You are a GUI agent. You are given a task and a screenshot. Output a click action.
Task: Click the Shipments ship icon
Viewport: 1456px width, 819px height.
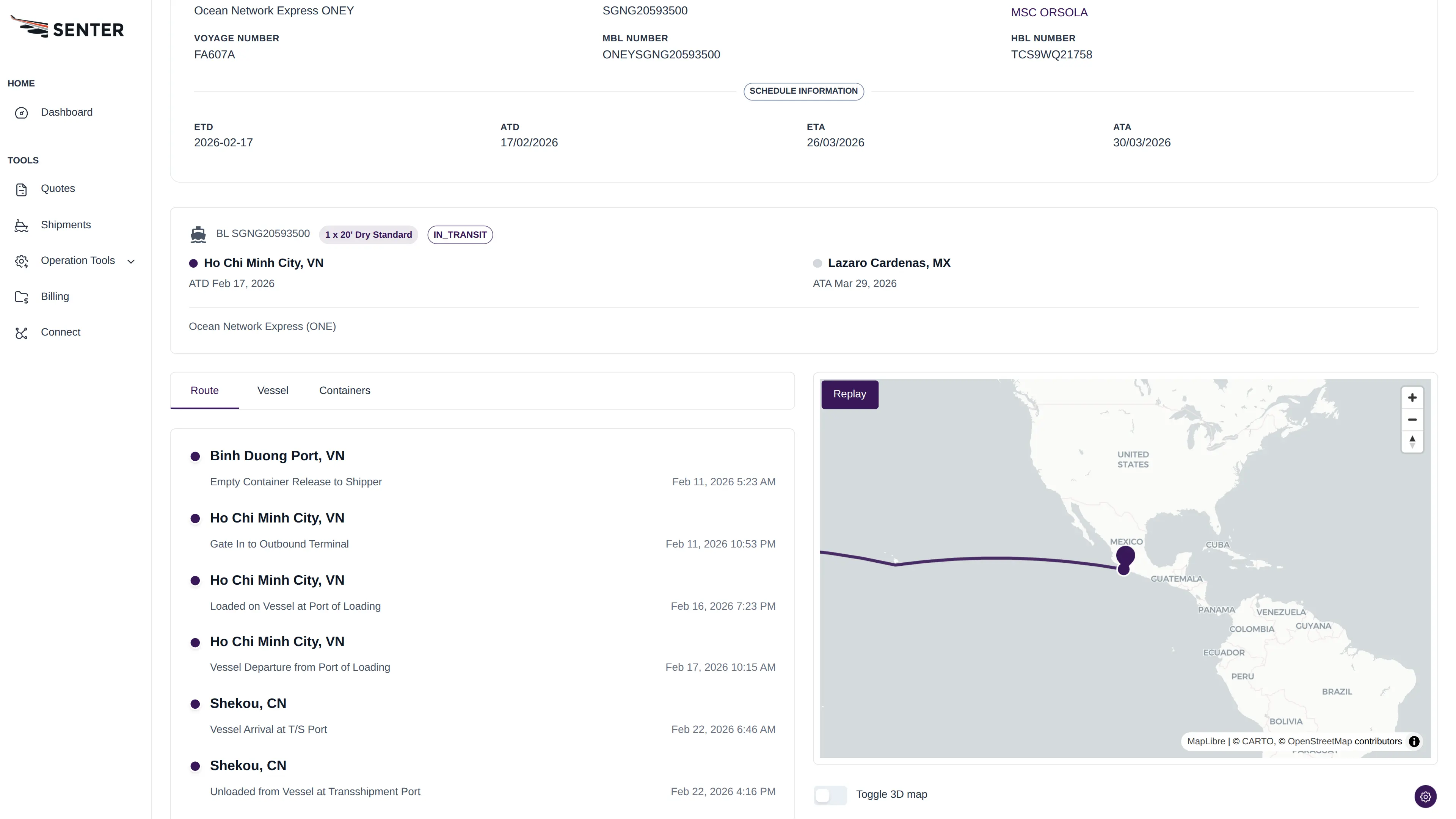coord(22,226)
